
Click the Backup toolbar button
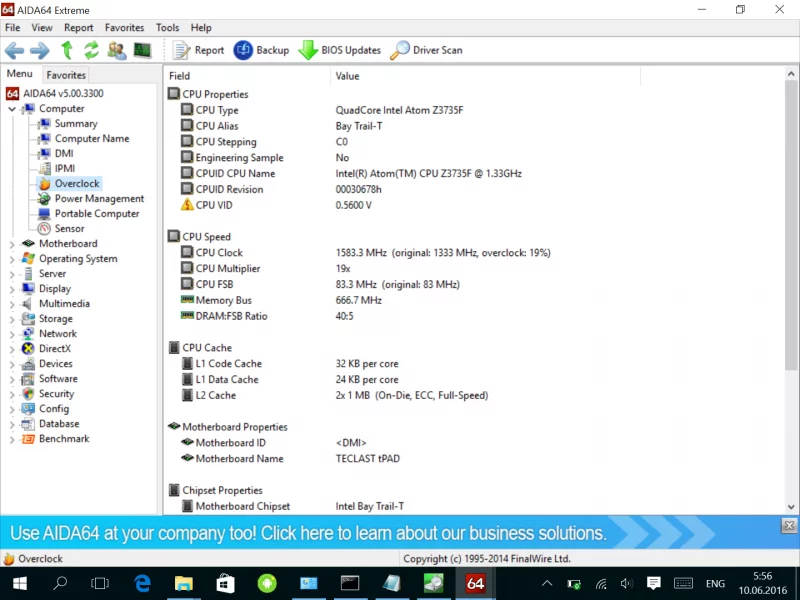tap(261, 50)
